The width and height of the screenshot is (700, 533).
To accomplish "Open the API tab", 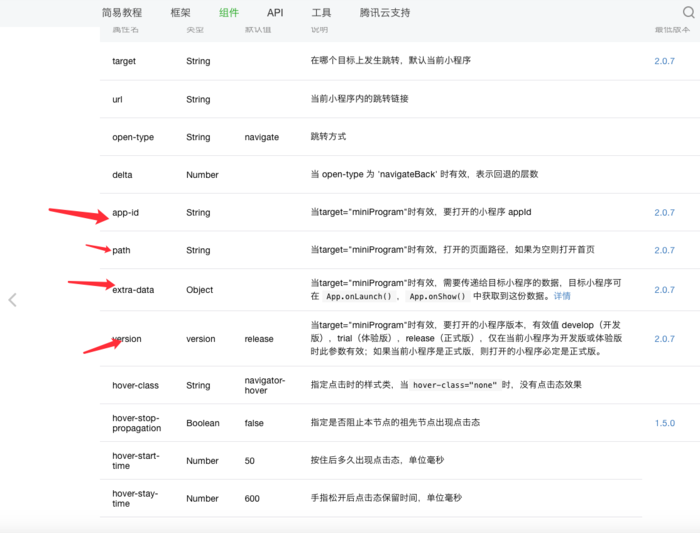I will [x=275, y=13].
